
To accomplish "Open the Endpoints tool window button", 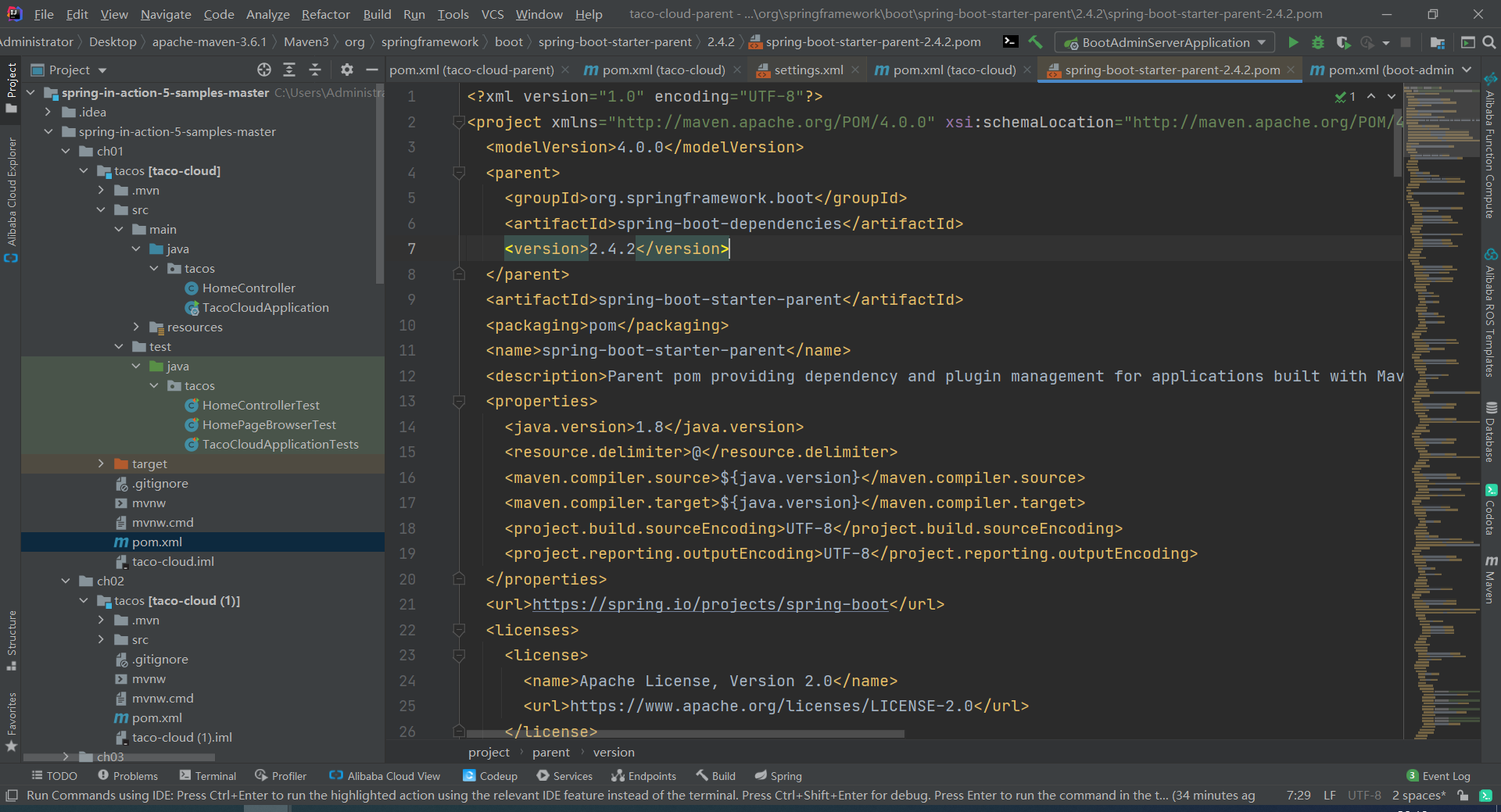I will click(x=643, y=776).
